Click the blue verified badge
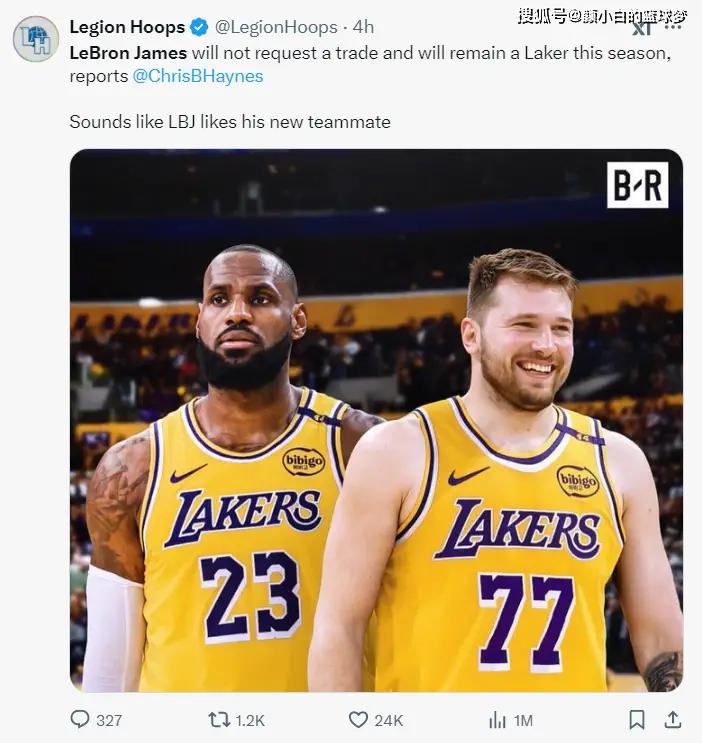This screenshot has width=702, height=743. point(200,27)
